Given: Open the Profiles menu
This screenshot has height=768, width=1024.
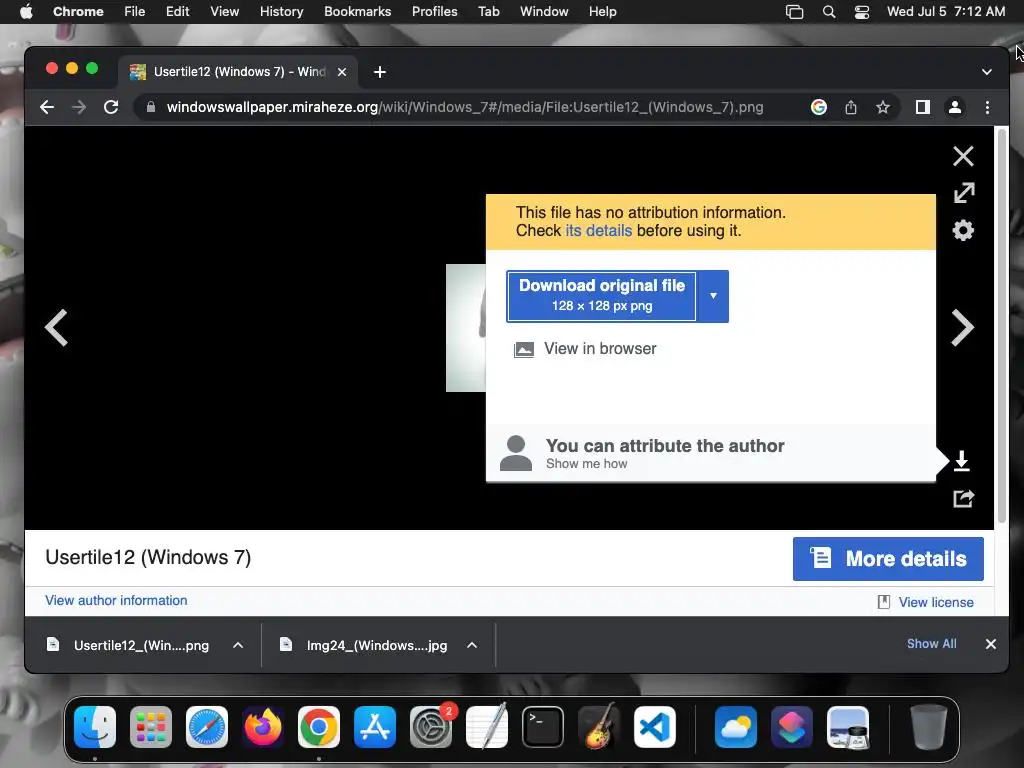Looking at the screenshot, I should pos(434,12).
